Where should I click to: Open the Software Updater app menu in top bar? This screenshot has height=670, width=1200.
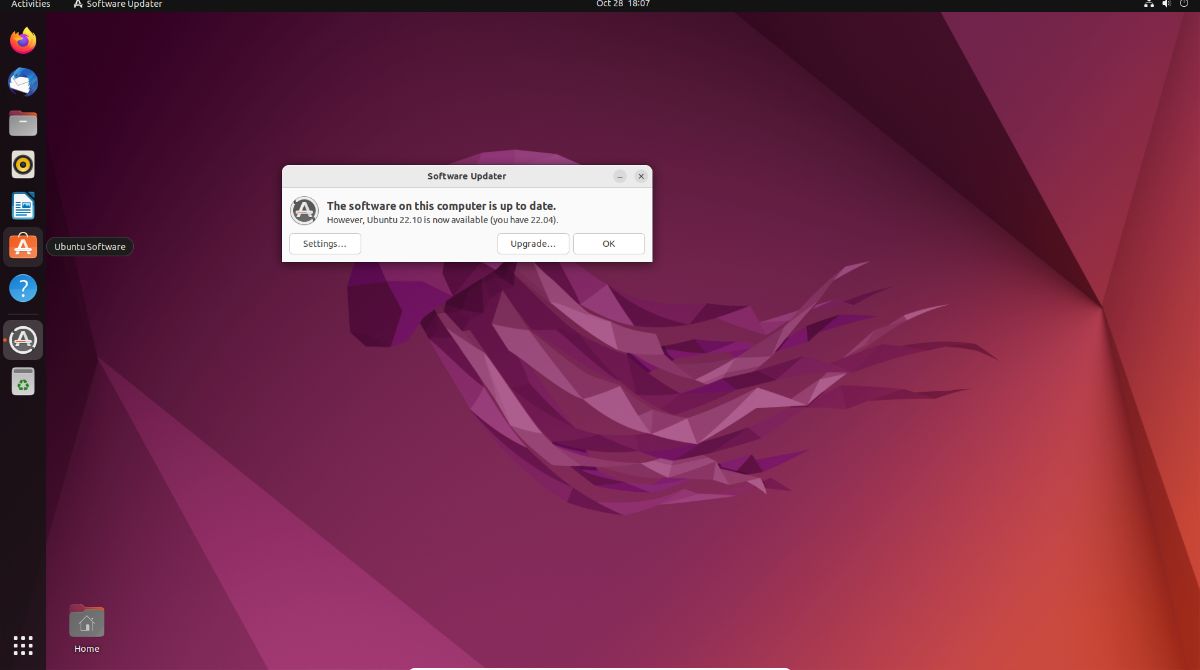click(x=118, y=4)
